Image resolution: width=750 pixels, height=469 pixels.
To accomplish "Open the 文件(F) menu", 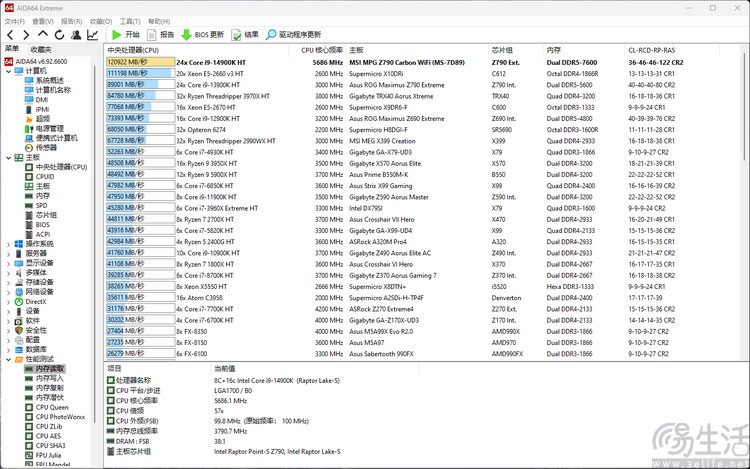I will click(15, 22).
